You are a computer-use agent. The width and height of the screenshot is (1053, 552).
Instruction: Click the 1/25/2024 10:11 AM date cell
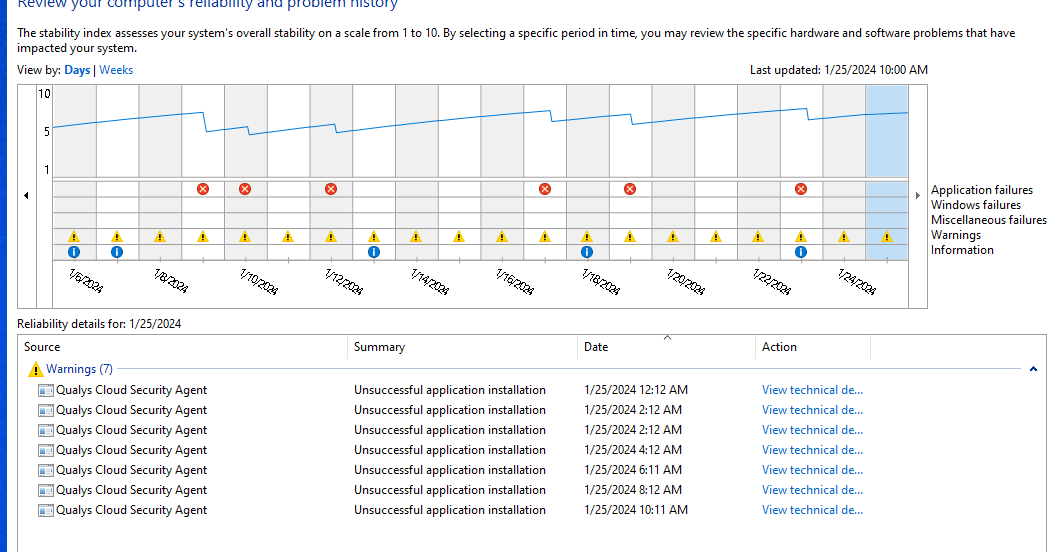click(x=636, y=510)
